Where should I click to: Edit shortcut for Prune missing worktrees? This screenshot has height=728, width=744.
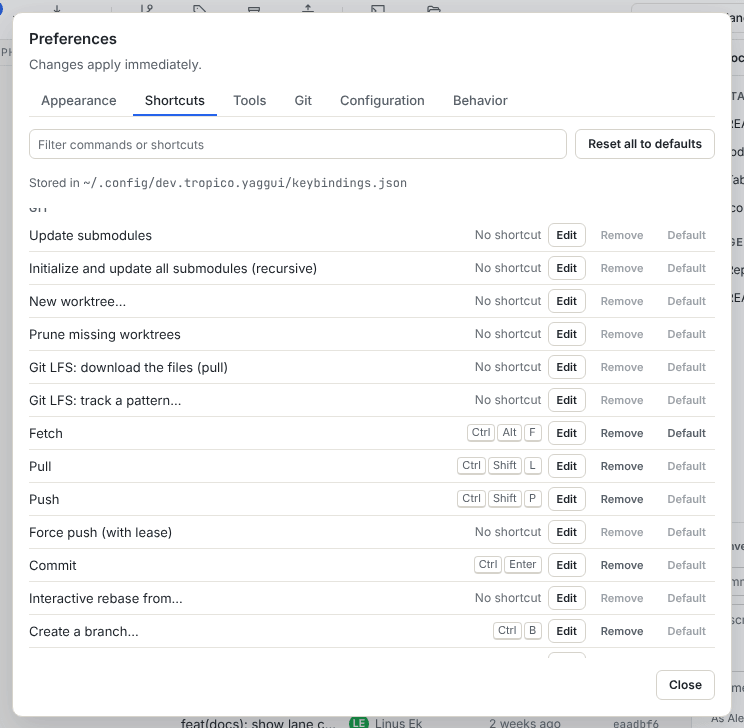click(x=567, y=334)
